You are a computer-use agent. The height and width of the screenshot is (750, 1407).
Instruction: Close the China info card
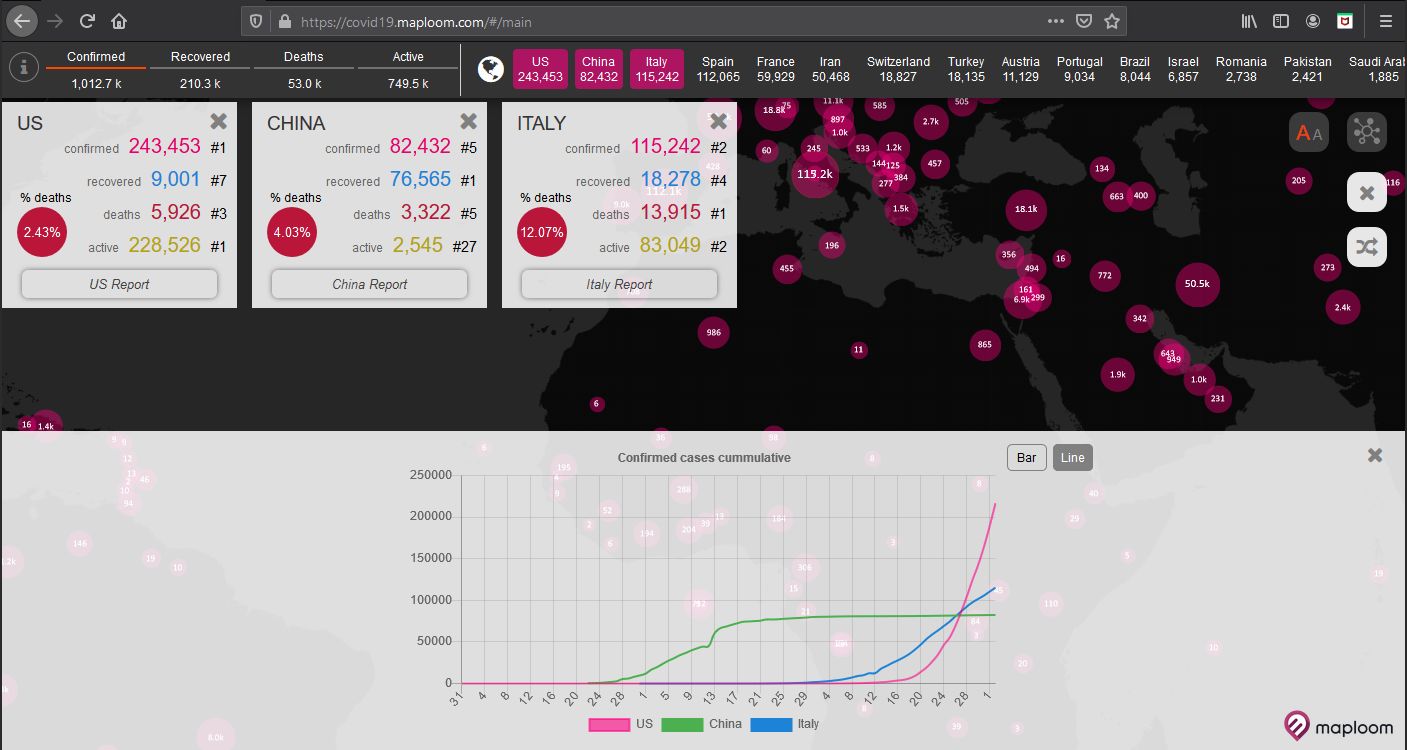[468, 121]
